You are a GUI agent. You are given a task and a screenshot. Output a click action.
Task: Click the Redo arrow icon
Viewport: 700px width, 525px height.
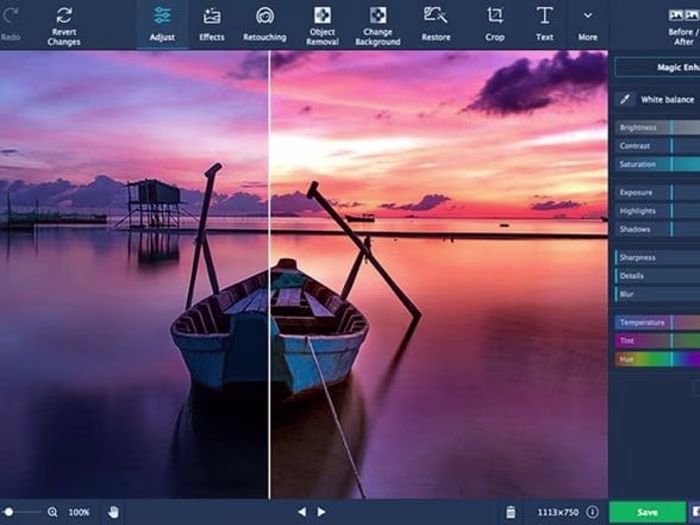coord(10,15)
